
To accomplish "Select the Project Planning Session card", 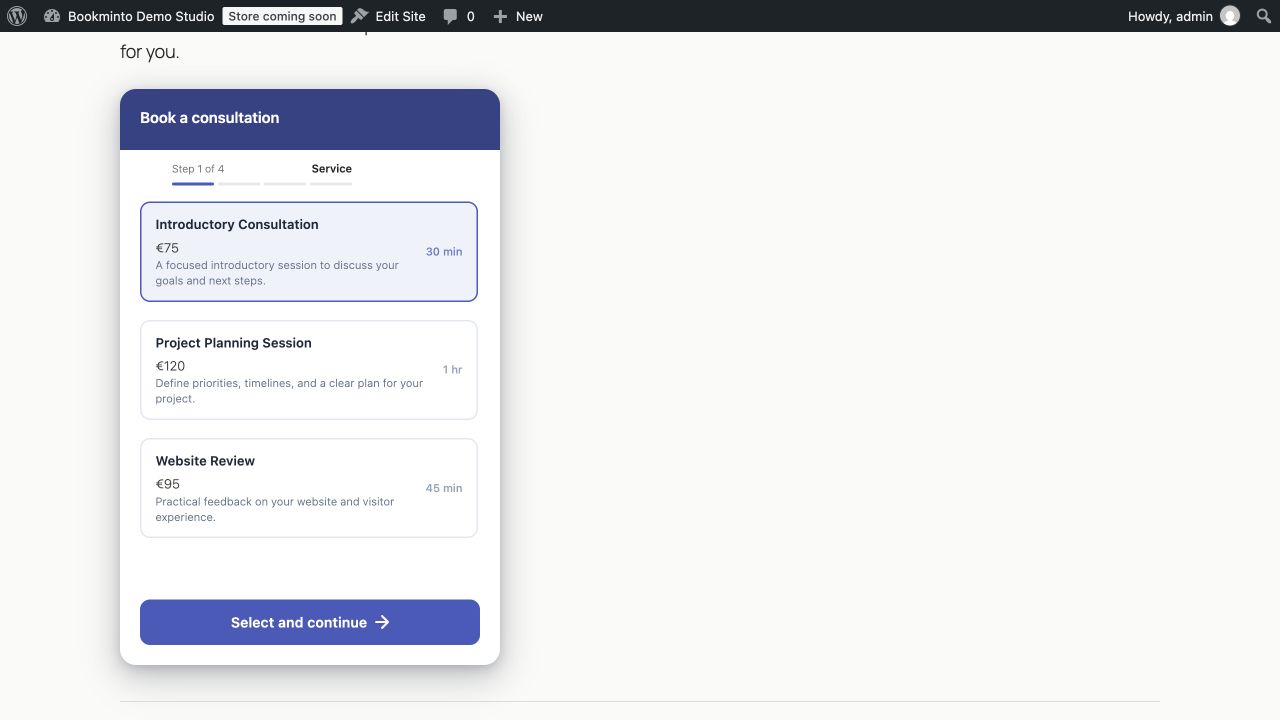I will click(309, 370).
